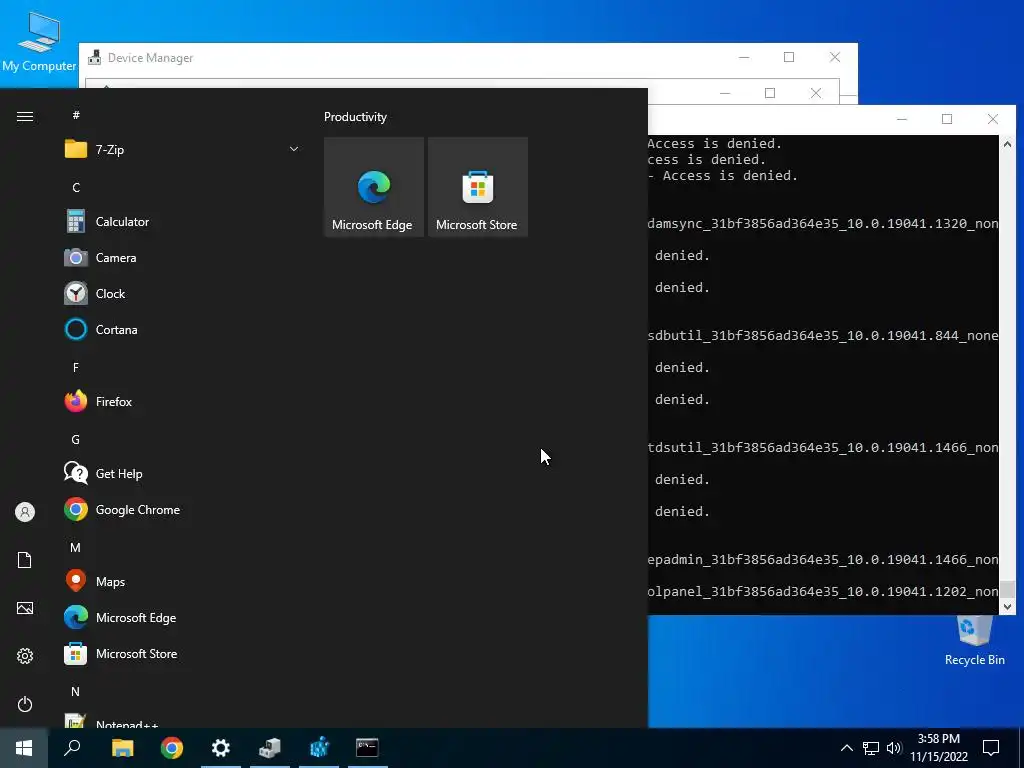Open My Computer desktop icon
1024x768 pixels.
39,40
